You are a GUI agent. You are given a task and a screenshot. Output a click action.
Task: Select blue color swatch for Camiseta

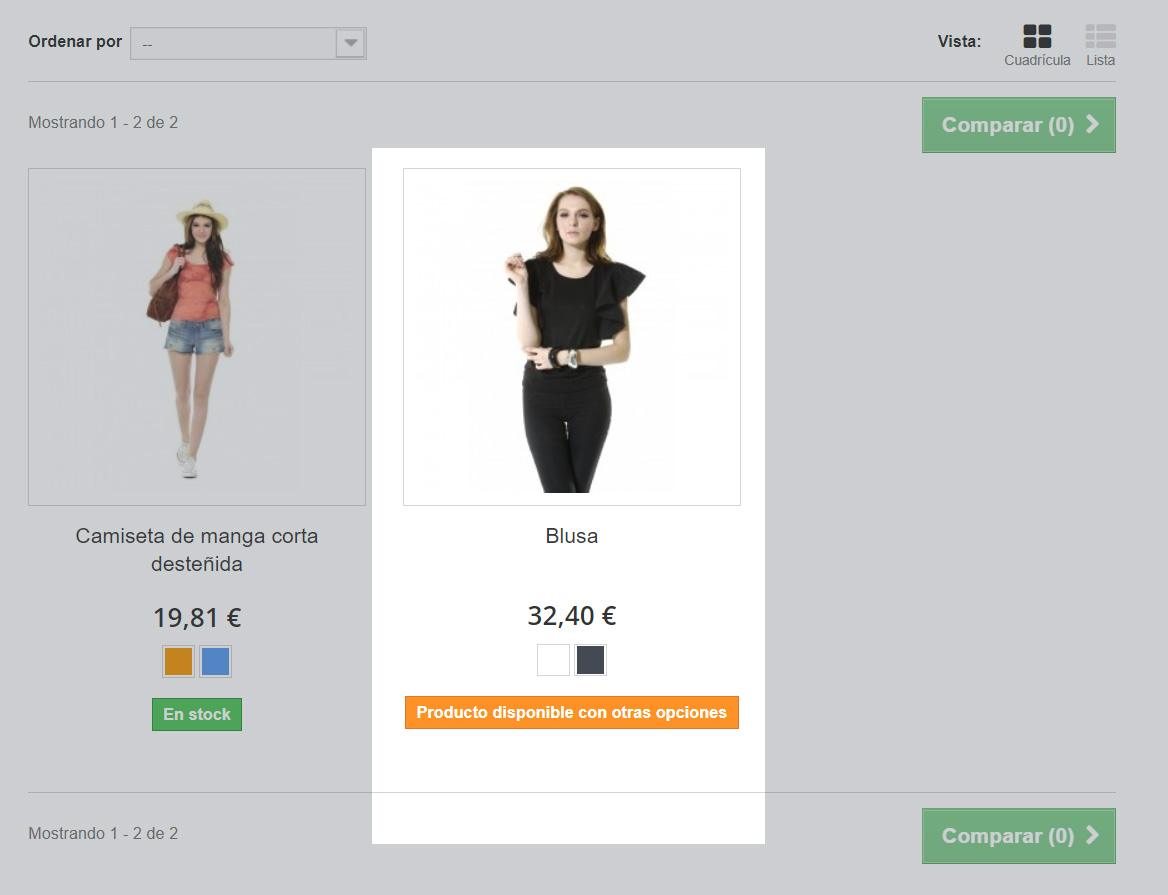pos(215,662)
